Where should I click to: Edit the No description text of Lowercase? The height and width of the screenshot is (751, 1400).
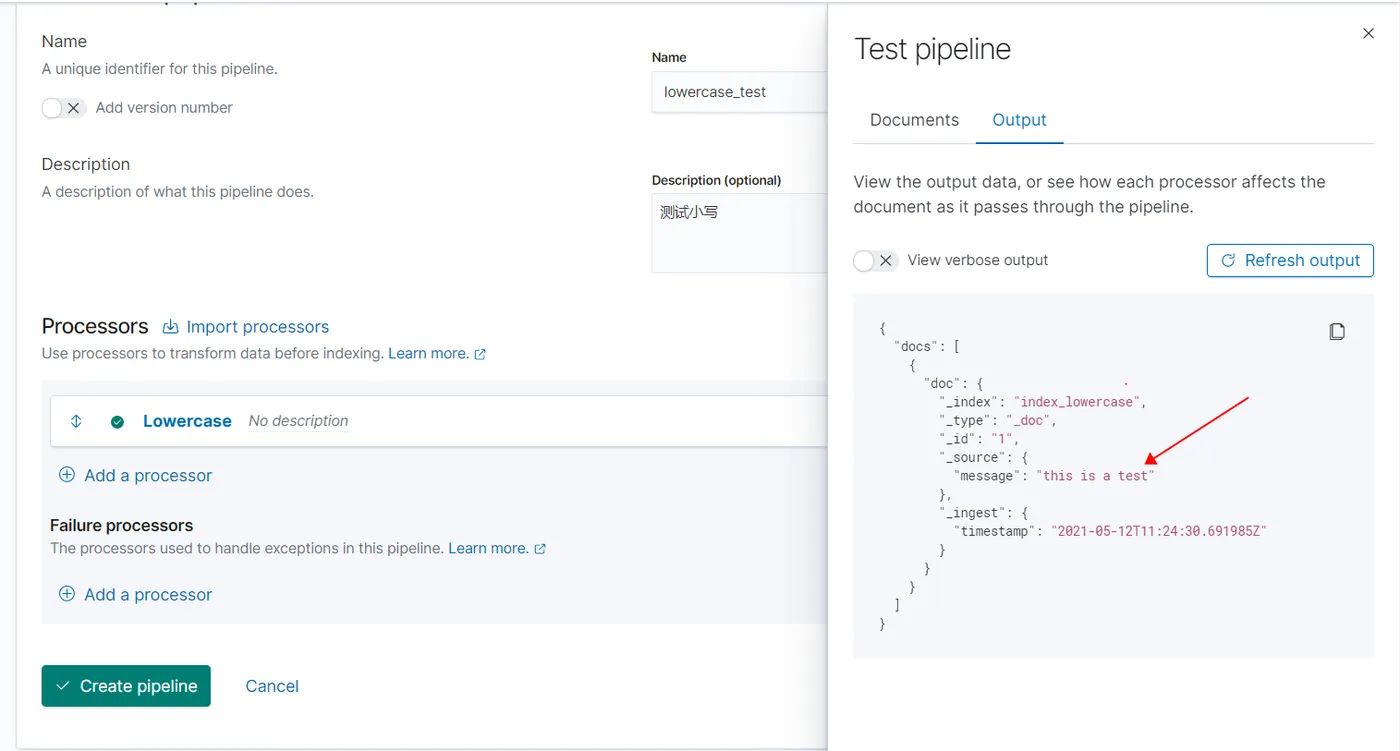click(x=298, y=421)
